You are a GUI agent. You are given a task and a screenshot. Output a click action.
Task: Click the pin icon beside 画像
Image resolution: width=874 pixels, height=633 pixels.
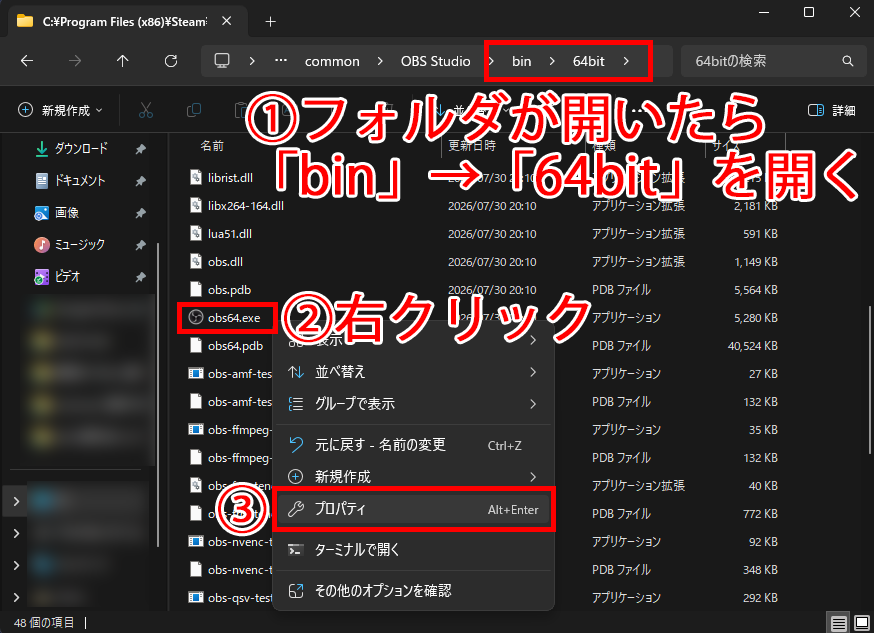pyautogui.click(x=140, y=213)
